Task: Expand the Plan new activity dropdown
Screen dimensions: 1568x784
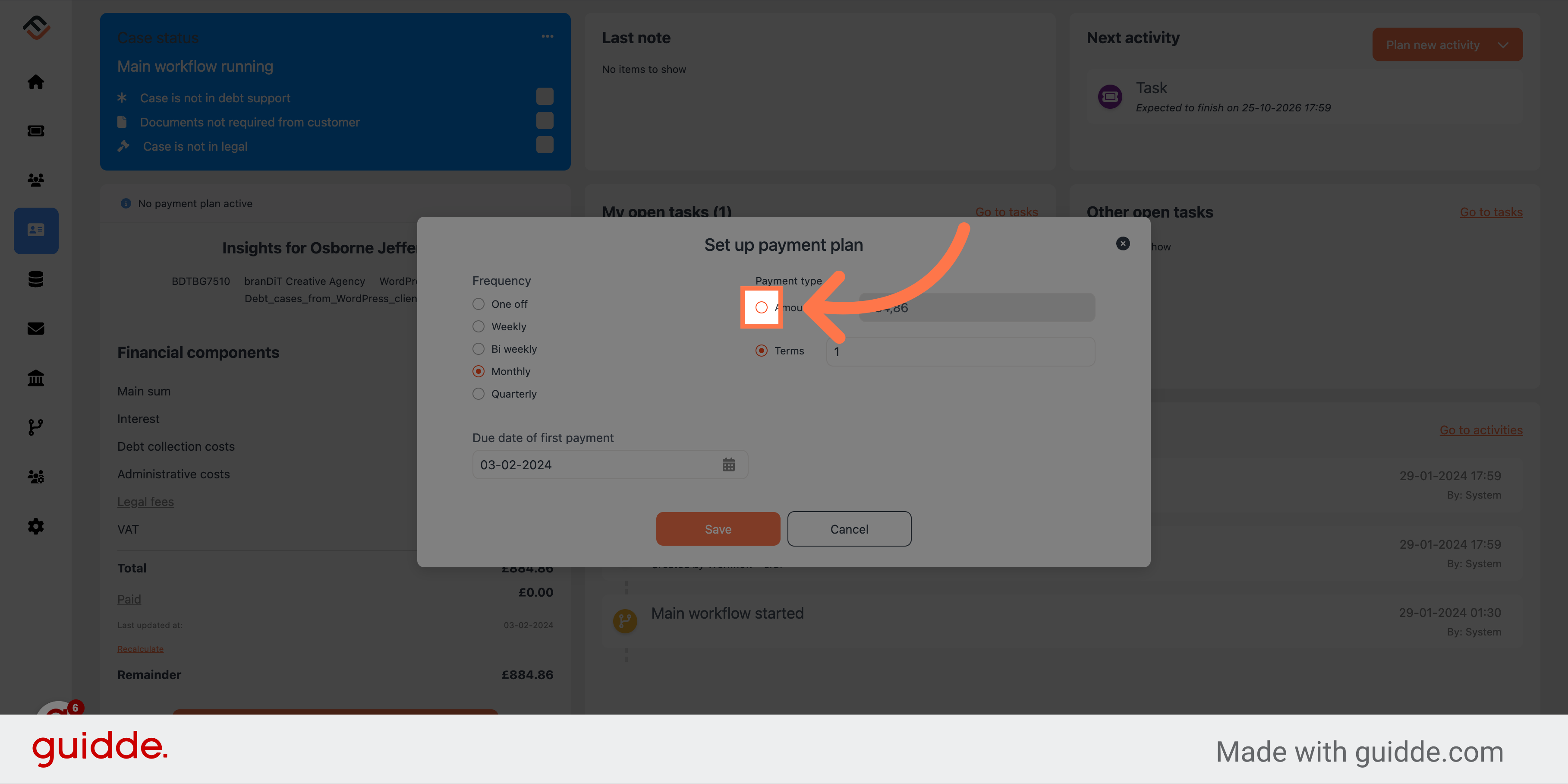Action: click(1505, 44)
